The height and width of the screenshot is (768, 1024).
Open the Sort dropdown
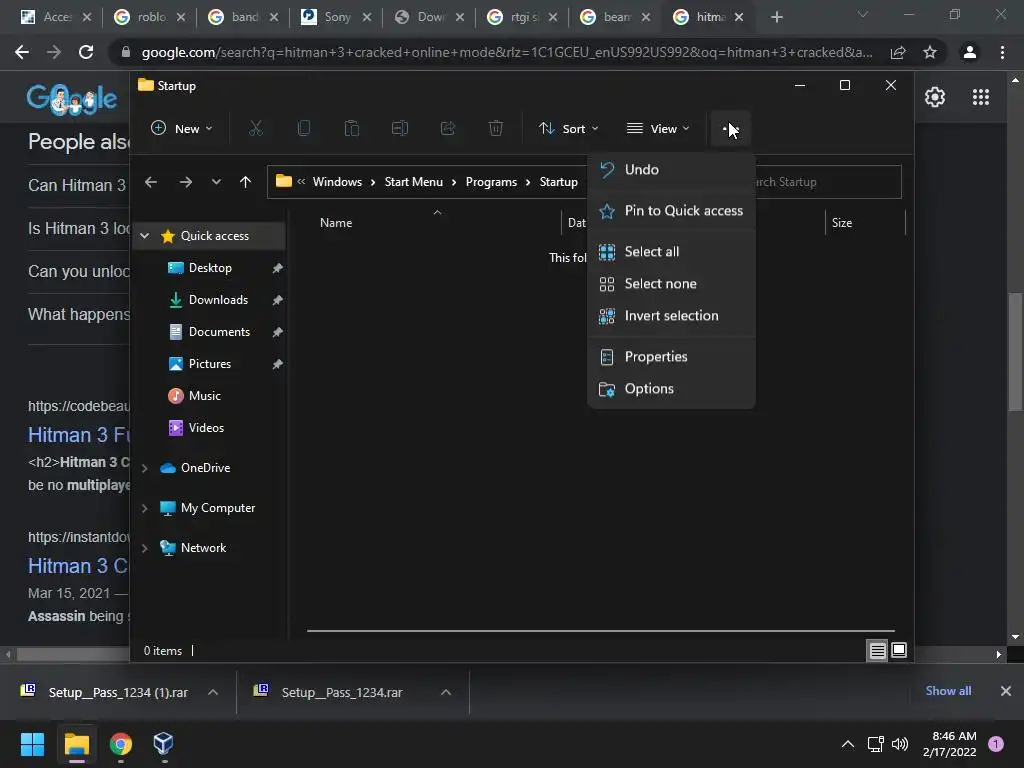point(568,129)
